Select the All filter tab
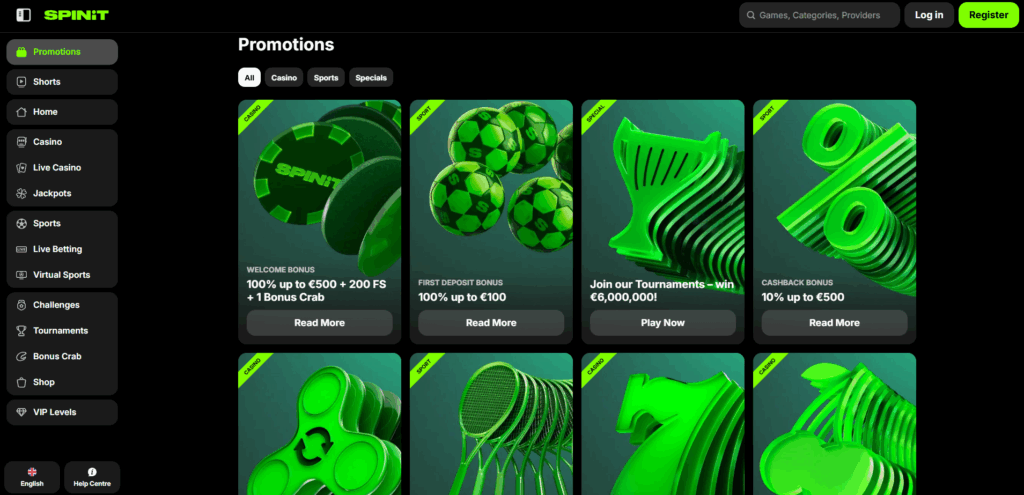The width and height of the screenshot is (1024, 495). pyautogui.click(x=249, y=78)
